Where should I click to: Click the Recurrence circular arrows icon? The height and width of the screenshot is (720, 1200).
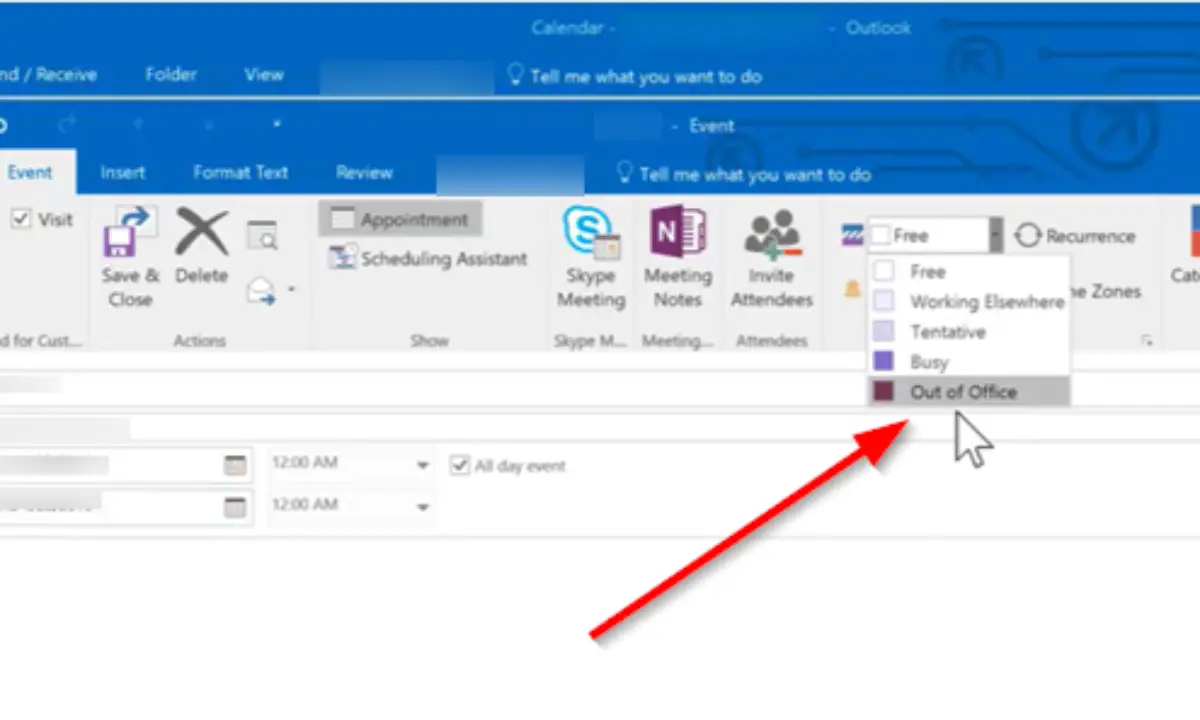click(1027, 236)
